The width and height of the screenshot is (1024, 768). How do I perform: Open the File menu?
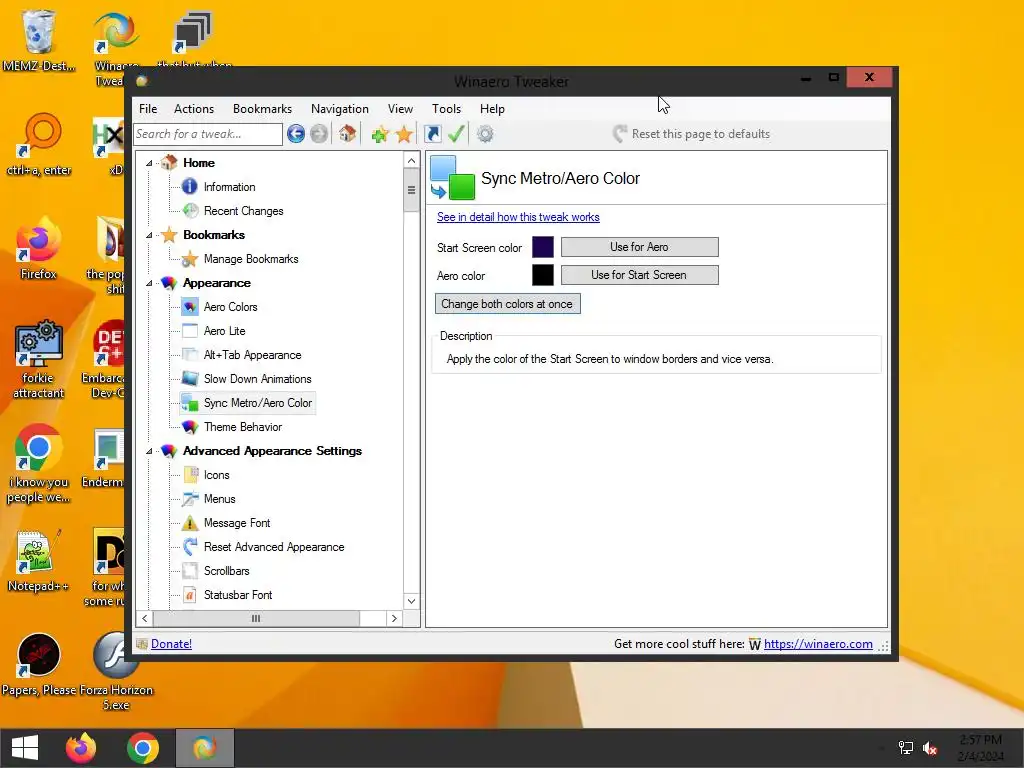tap(148, 109)
